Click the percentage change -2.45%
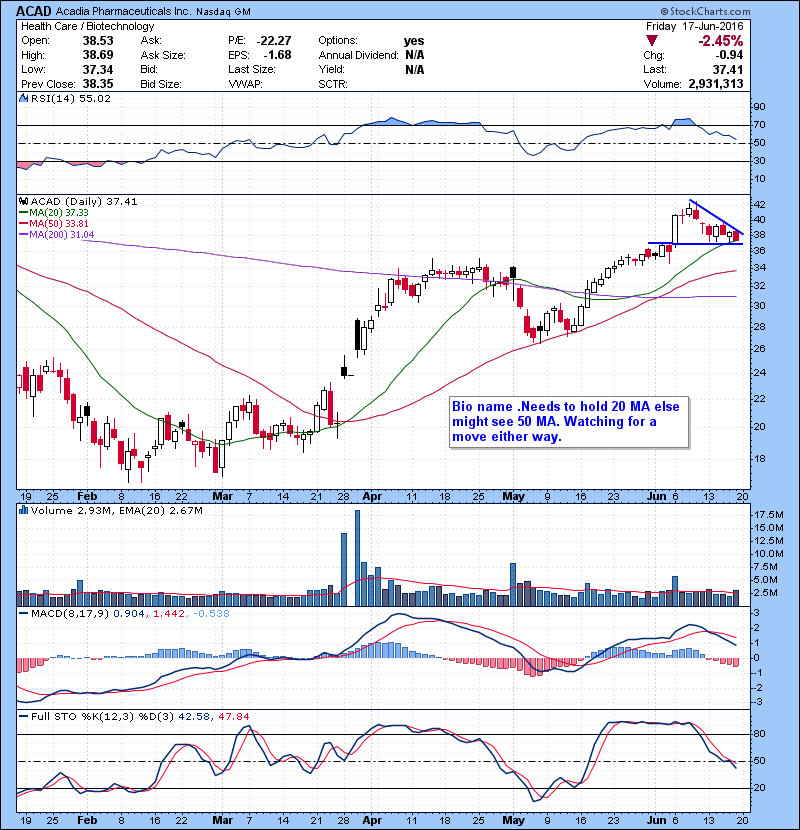Image resolution: width=800 pixels, height=830 pixels. (x=721, y=41)
